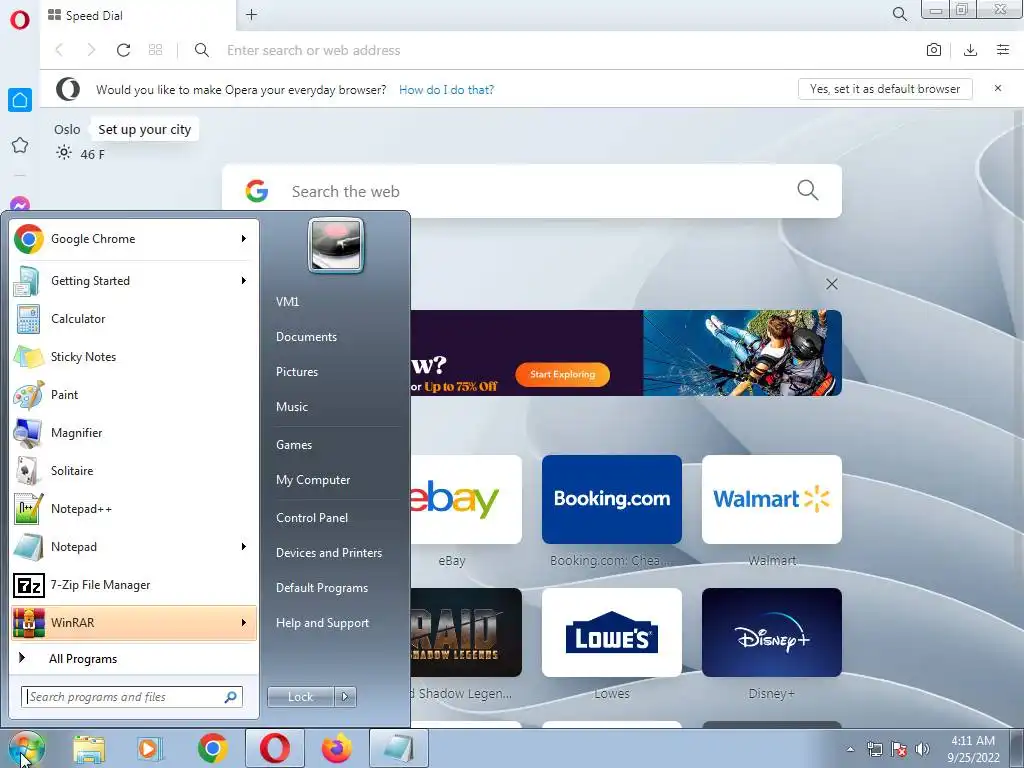
Task: Open Opera downloads icon
Action: pos(970,50)
